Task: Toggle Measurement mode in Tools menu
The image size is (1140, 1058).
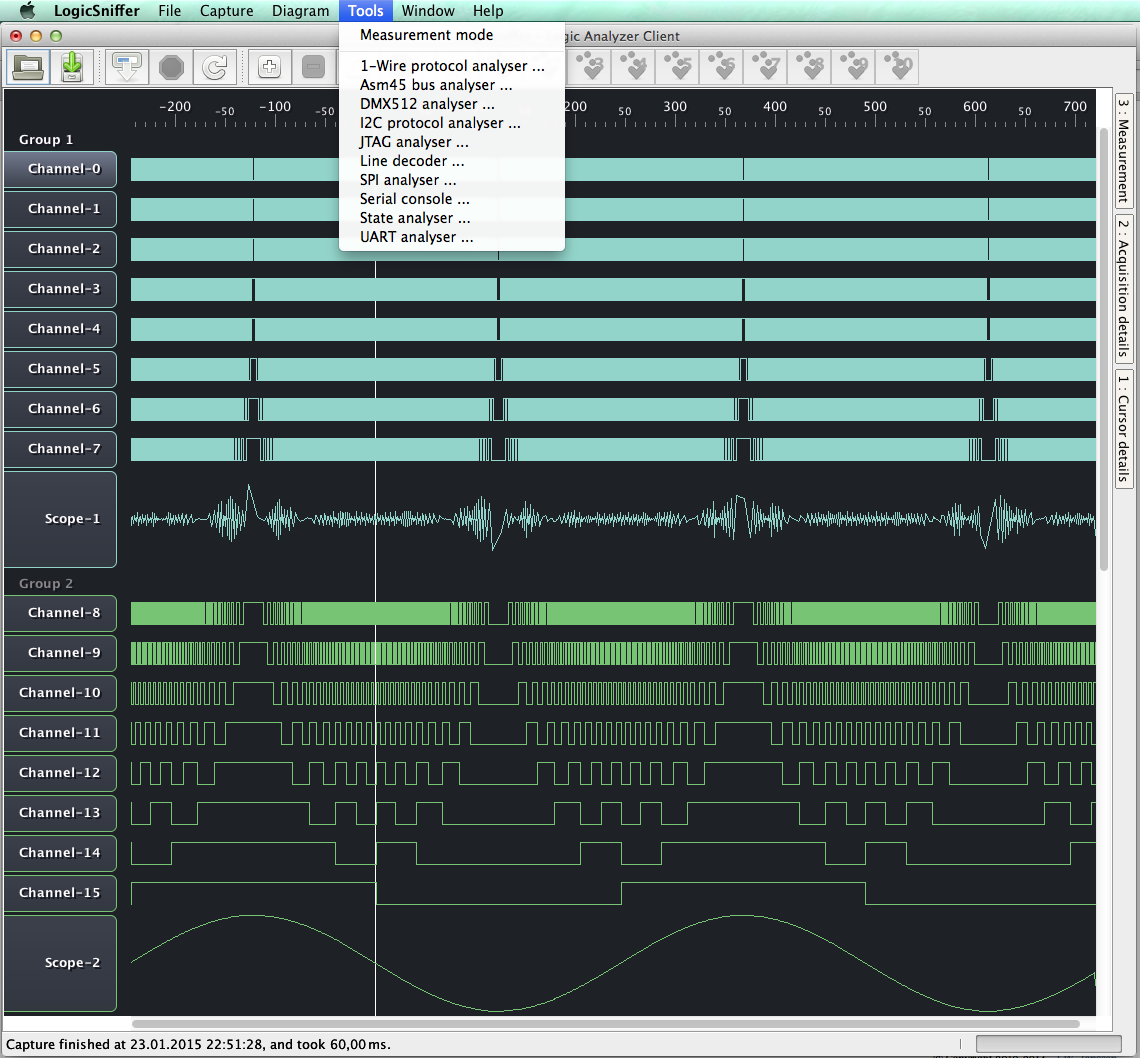Action: [426, 35]
